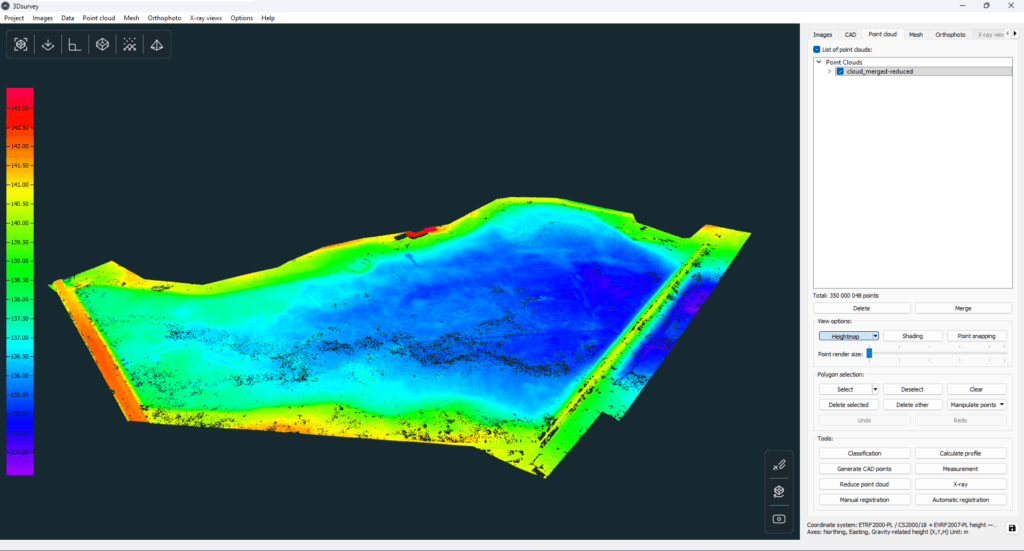Click the save coordinate system floppy icon

tap(1012, 528)
